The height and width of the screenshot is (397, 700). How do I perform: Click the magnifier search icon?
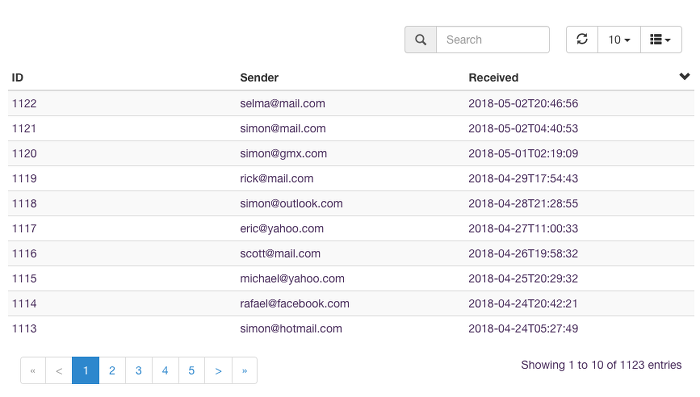pyautogui.click(x=420, y=40)
